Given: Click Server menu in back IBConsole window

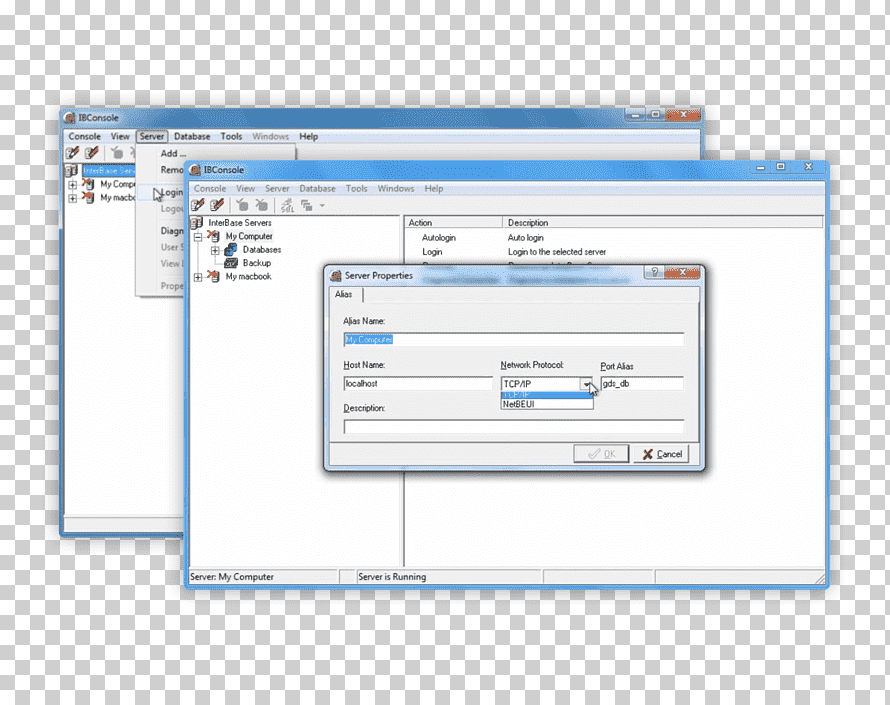Looking at the screenshot, I should 152,136.
